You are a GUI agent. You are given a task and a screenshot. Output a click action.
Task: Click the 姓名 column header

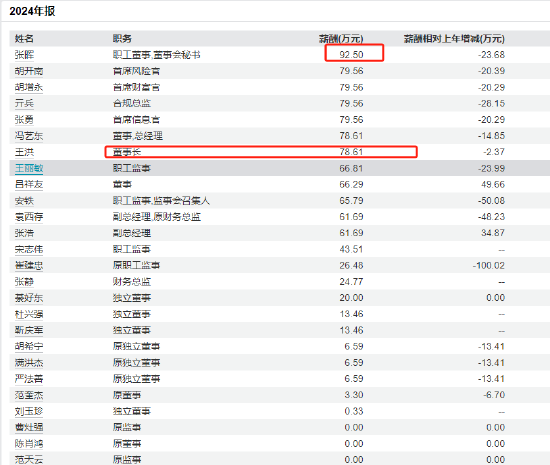click(24, 39)
